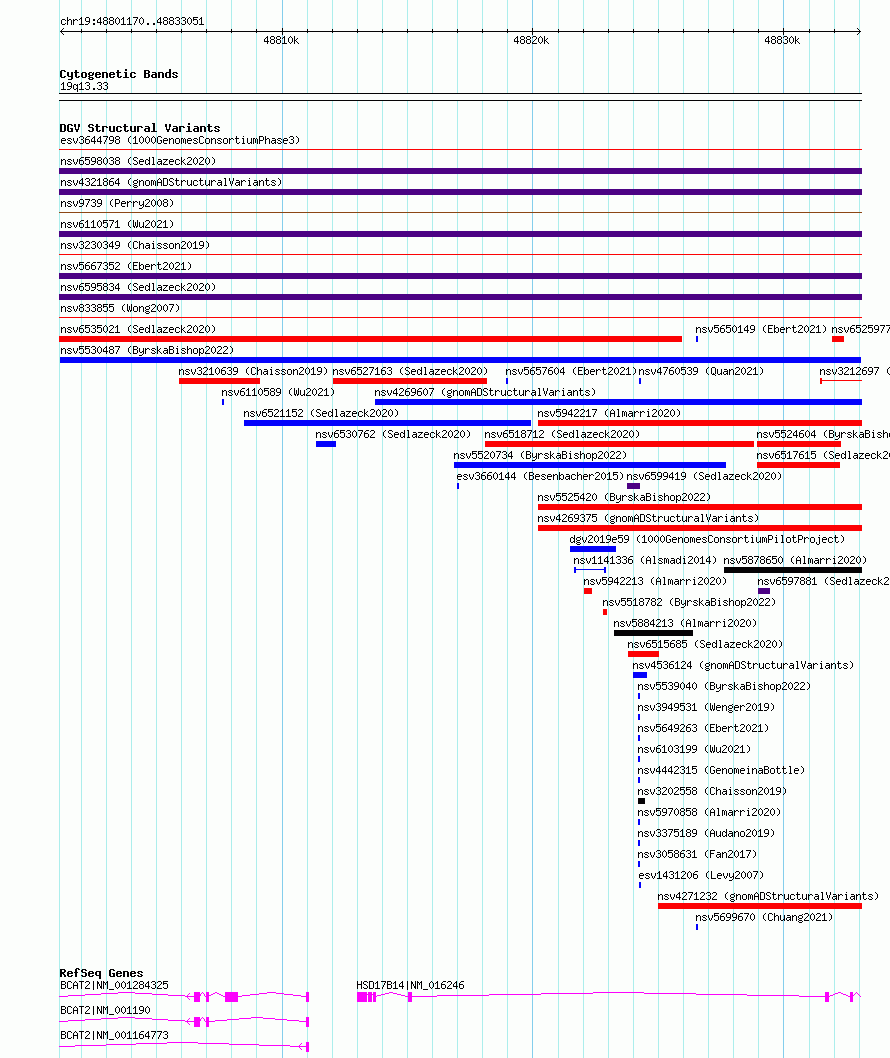Open nsv5657604 Ebert2021 variant label
The image size is (890, 1058).
tap(571, 371)
